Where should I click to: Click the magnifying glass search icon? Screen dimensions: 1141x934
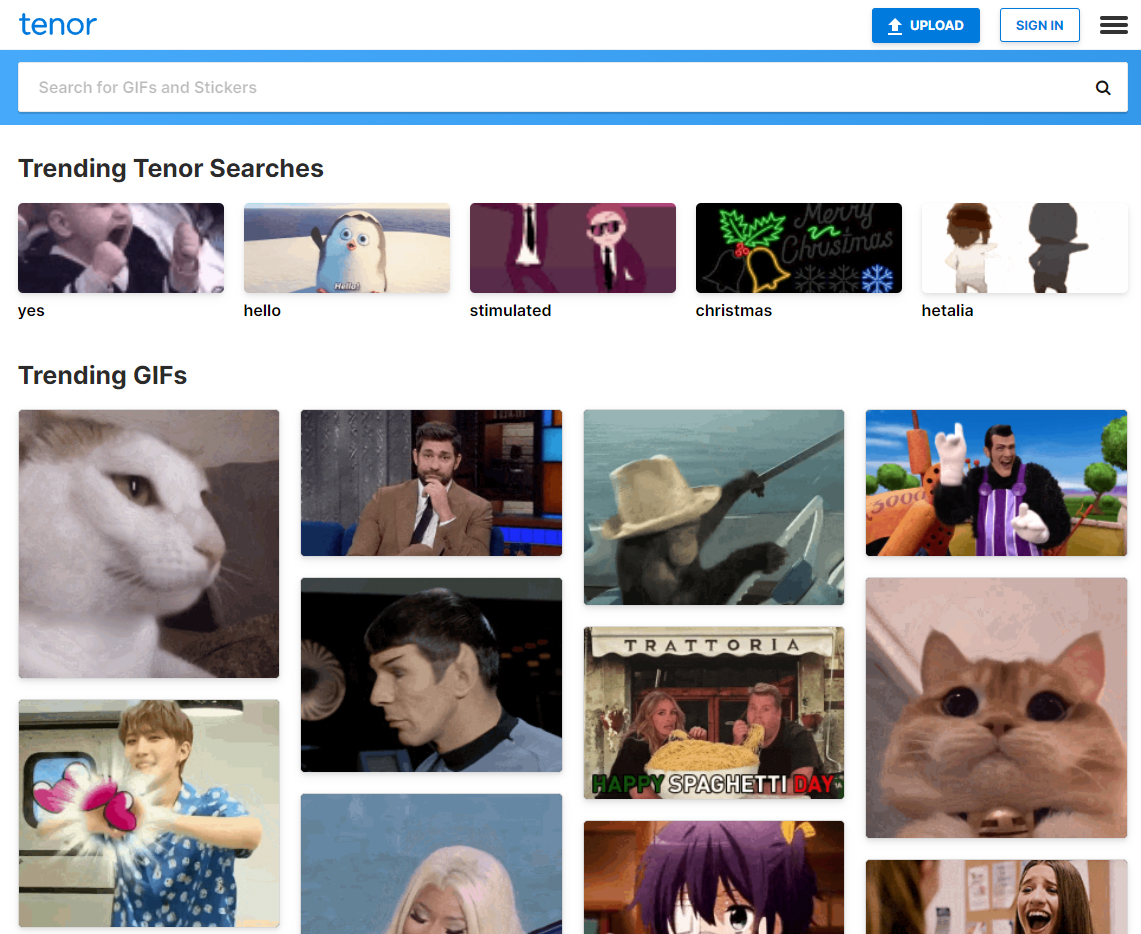1103,88
